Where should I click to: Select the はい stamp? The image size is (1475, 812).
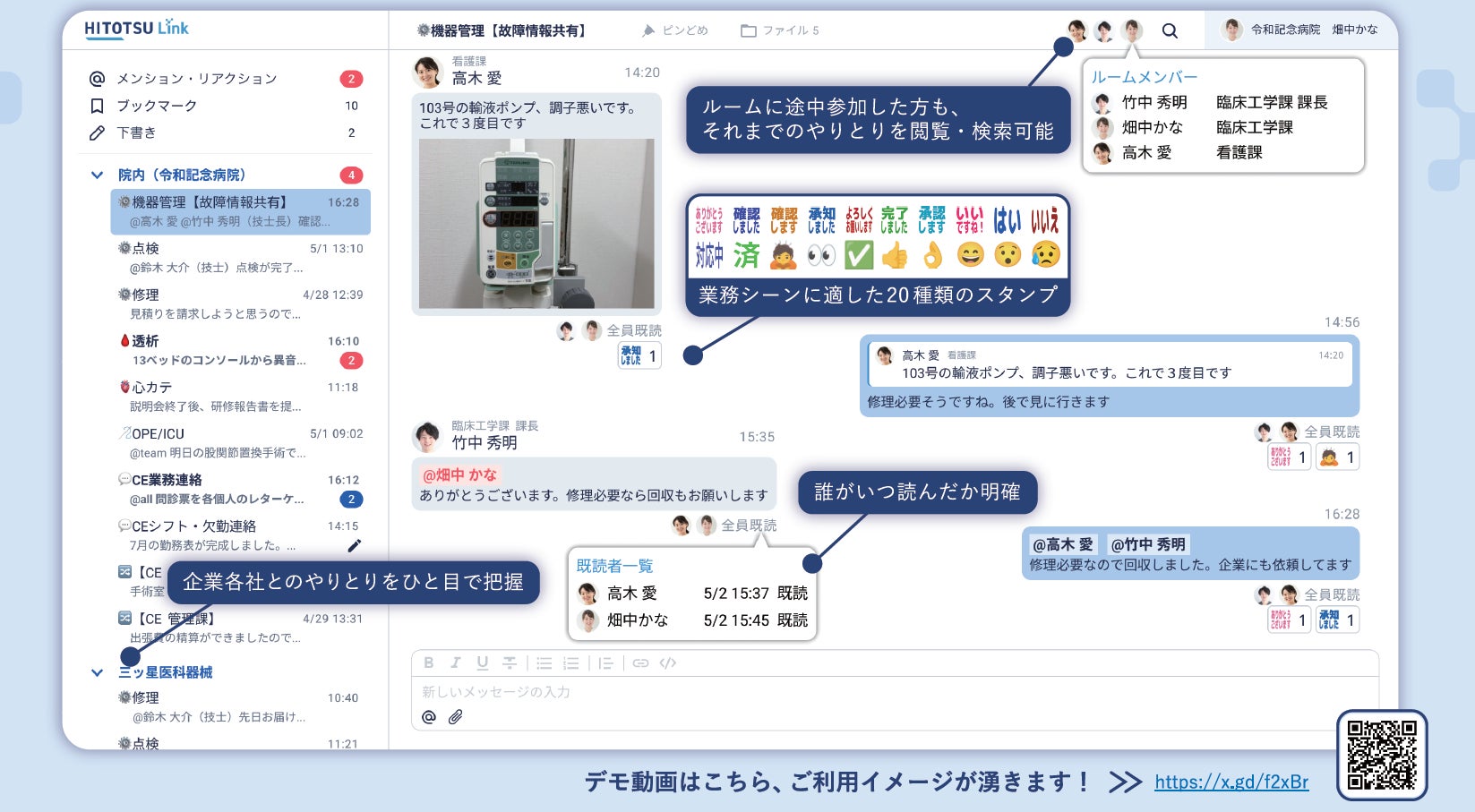click(1007, 220)
